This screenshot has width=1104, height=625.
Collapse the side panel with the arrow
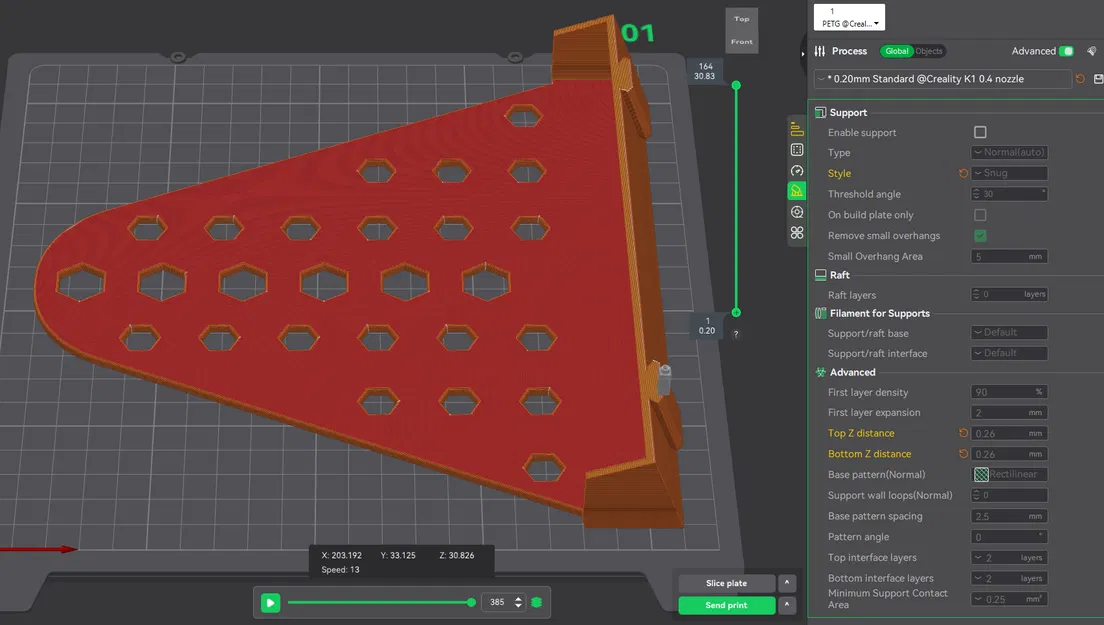[803, 53]
